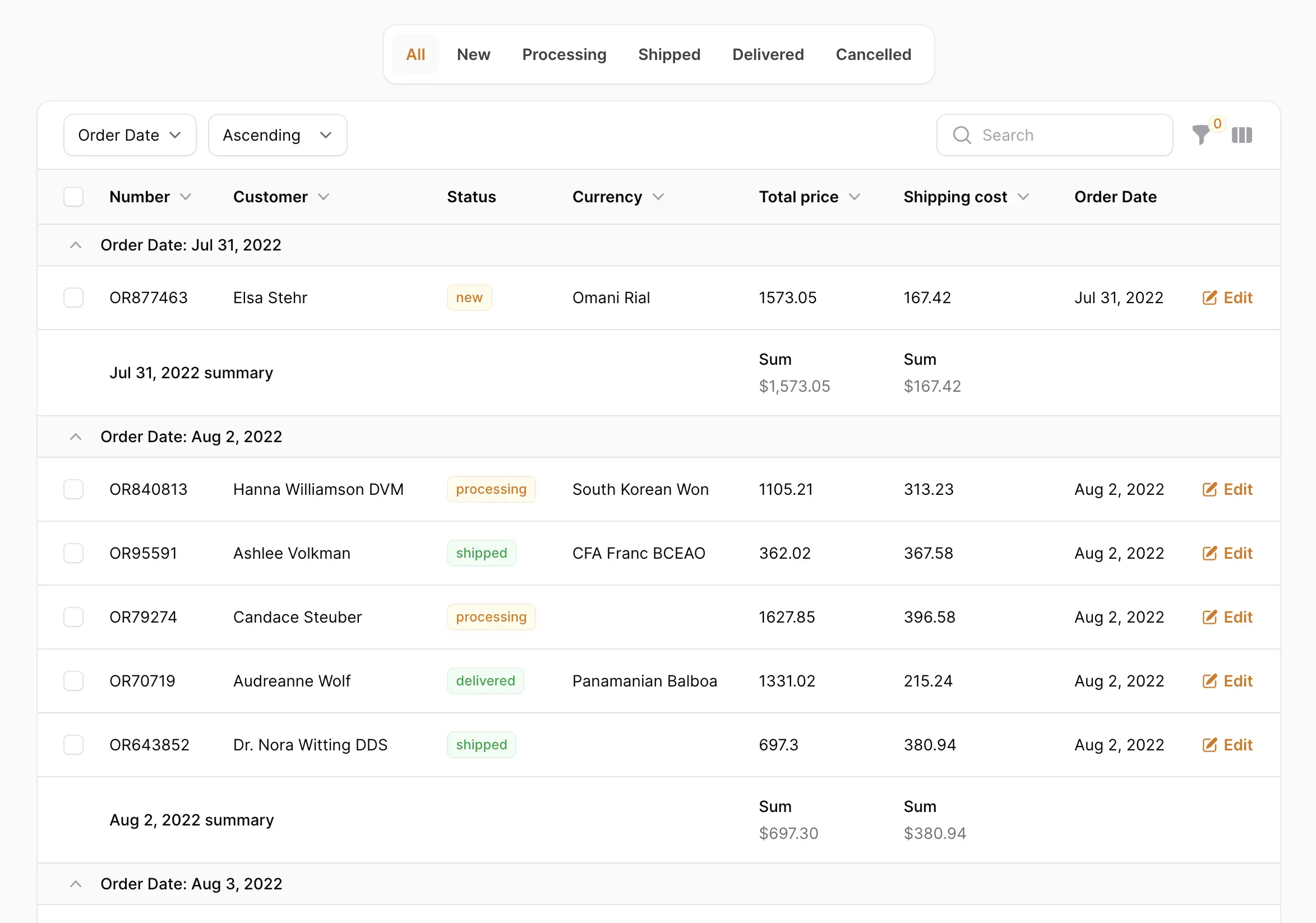Sort by Number column chevron
Image resolution: width=1316 pixels, height=923 pixels.
[185, 197]
